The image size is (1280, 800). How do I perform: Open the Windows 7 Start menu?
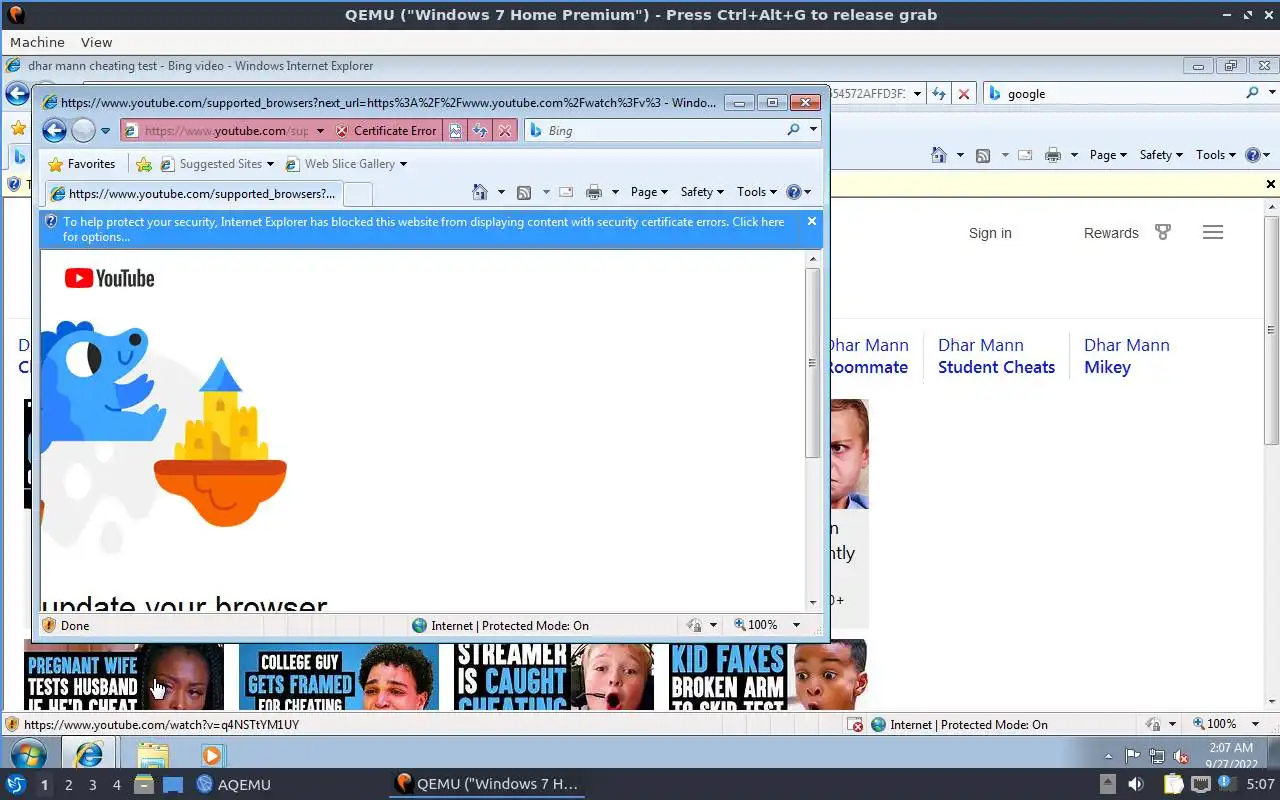[x=27, y=755]
